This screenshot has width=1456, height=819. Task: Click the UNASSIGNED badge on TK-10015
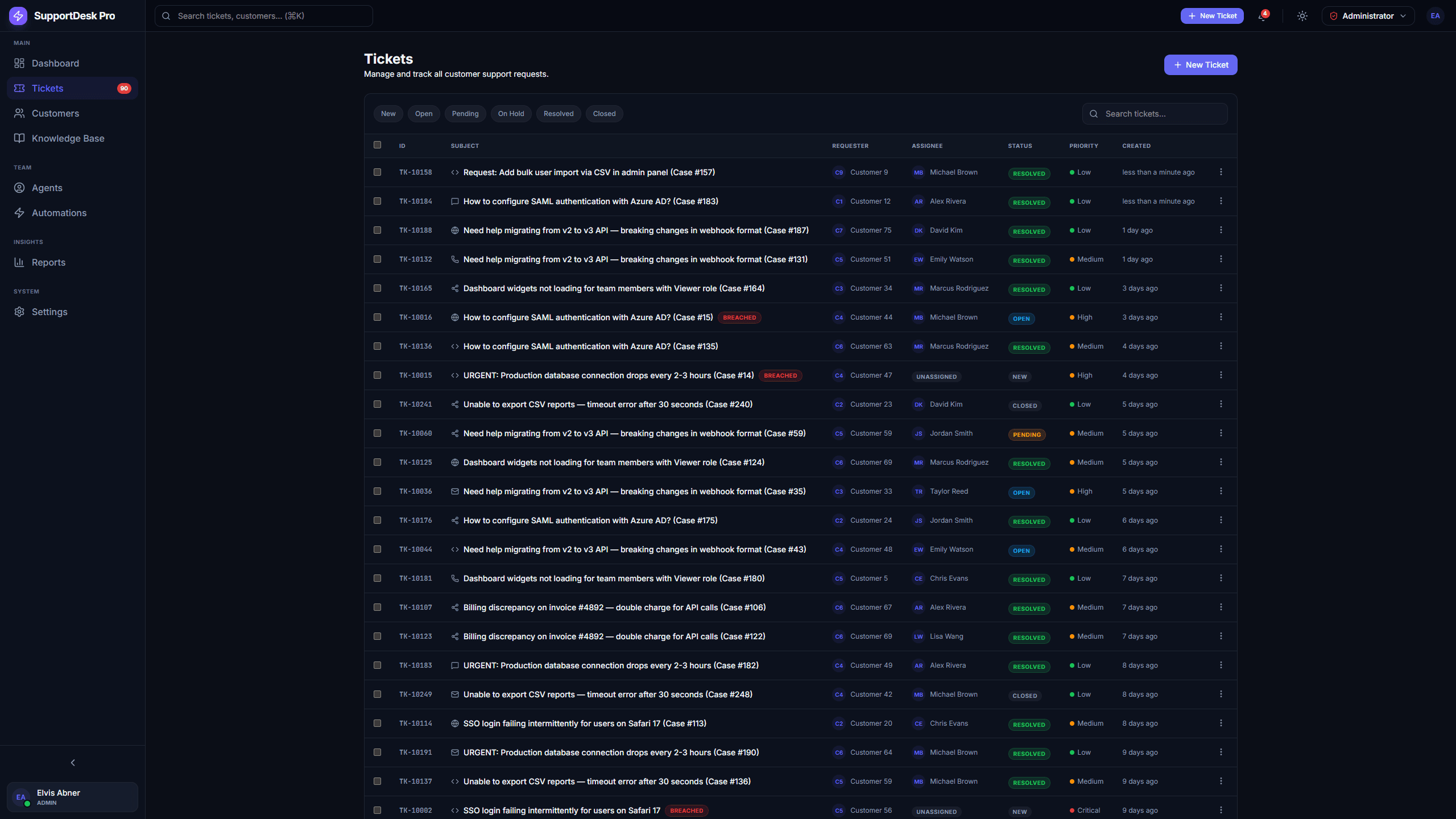(936, 377)
